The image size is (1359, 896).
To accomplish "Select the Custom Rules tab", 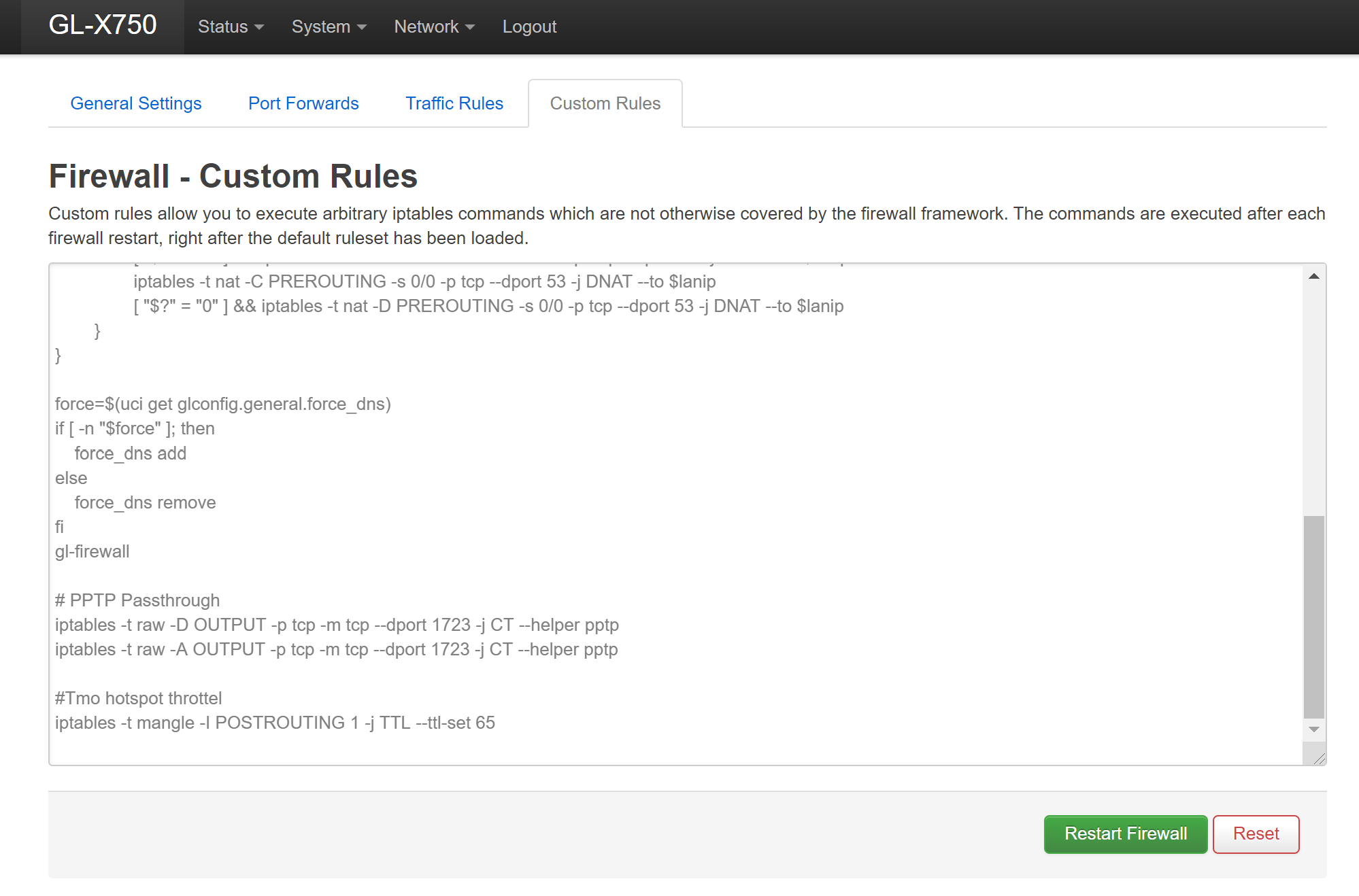I will (x=605, y=103).
